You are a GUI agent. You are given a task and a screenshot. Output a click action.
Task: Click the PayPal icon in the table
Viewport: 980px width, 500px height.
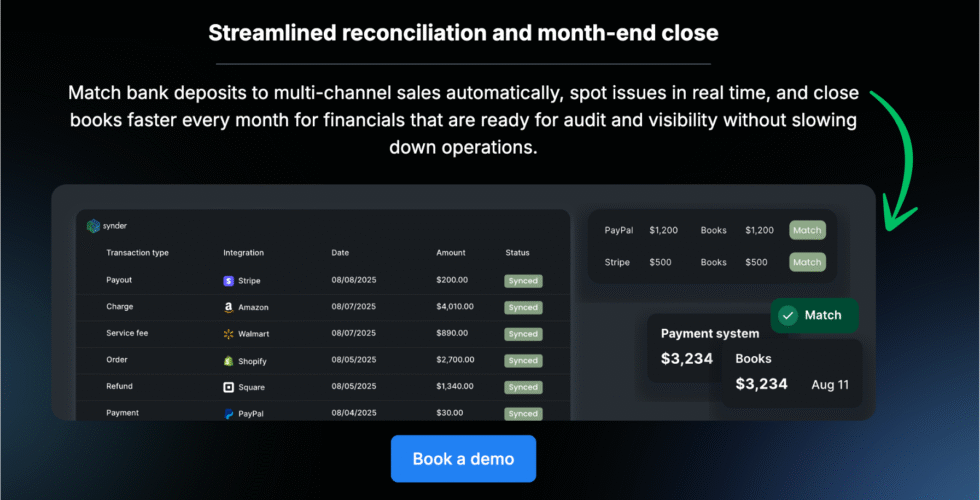tap(228, 414)
